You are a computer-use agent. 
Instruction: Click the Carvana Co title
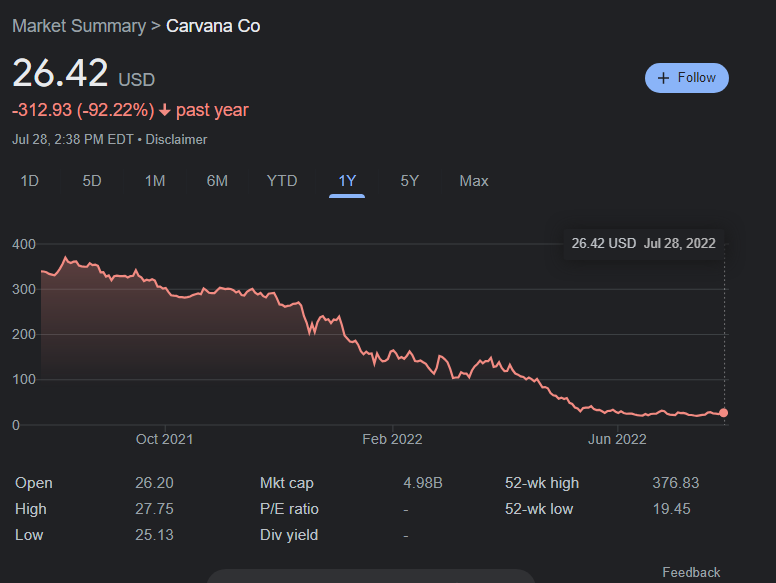213,26
